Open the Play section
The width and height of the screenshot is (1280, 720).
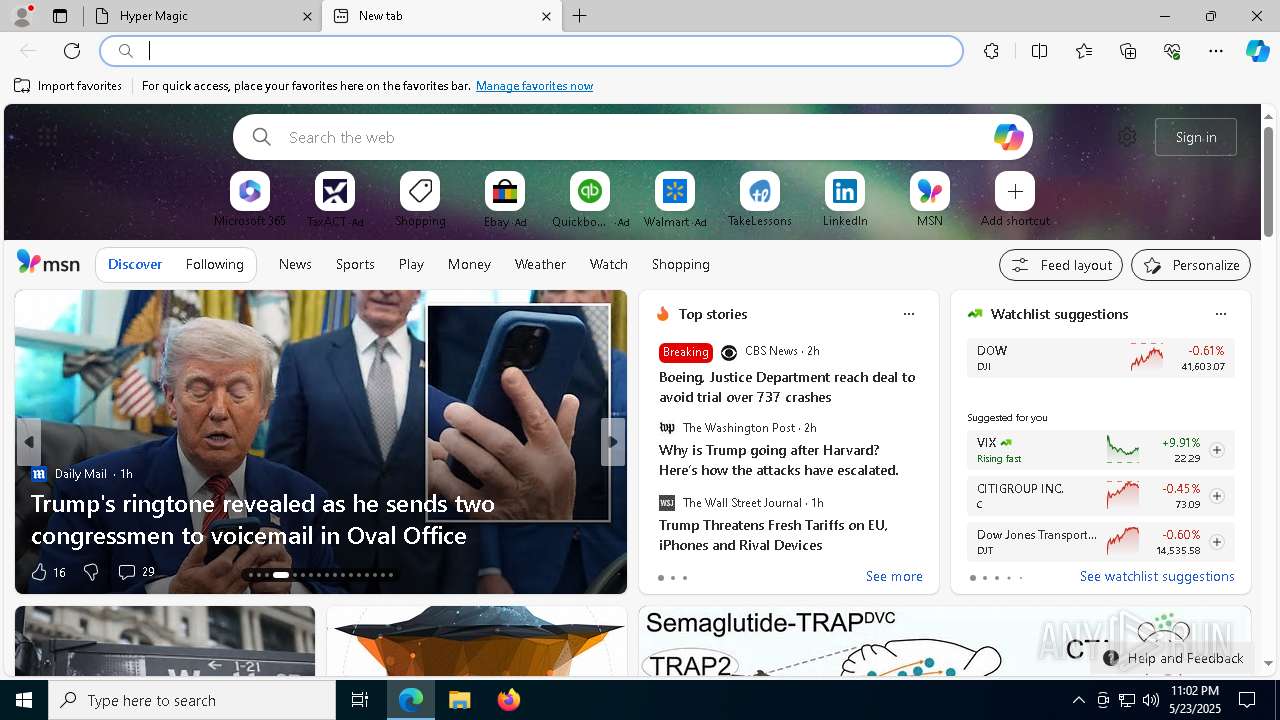point(411,265)
